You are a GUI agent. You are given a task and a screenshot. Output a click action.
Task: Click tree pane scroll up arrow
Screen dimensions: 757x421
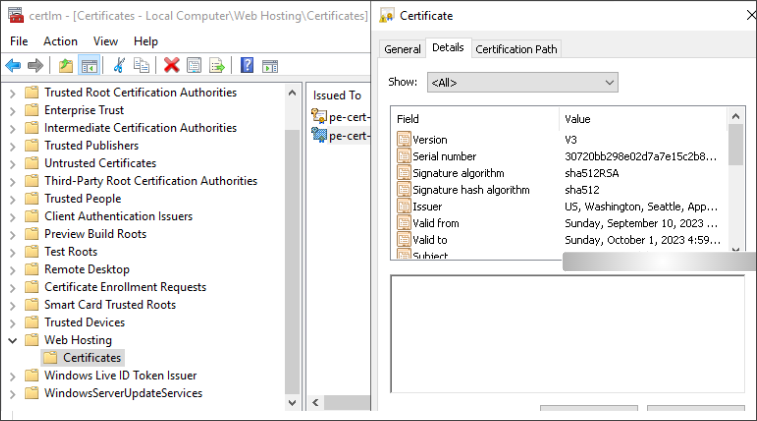[292, 92]
